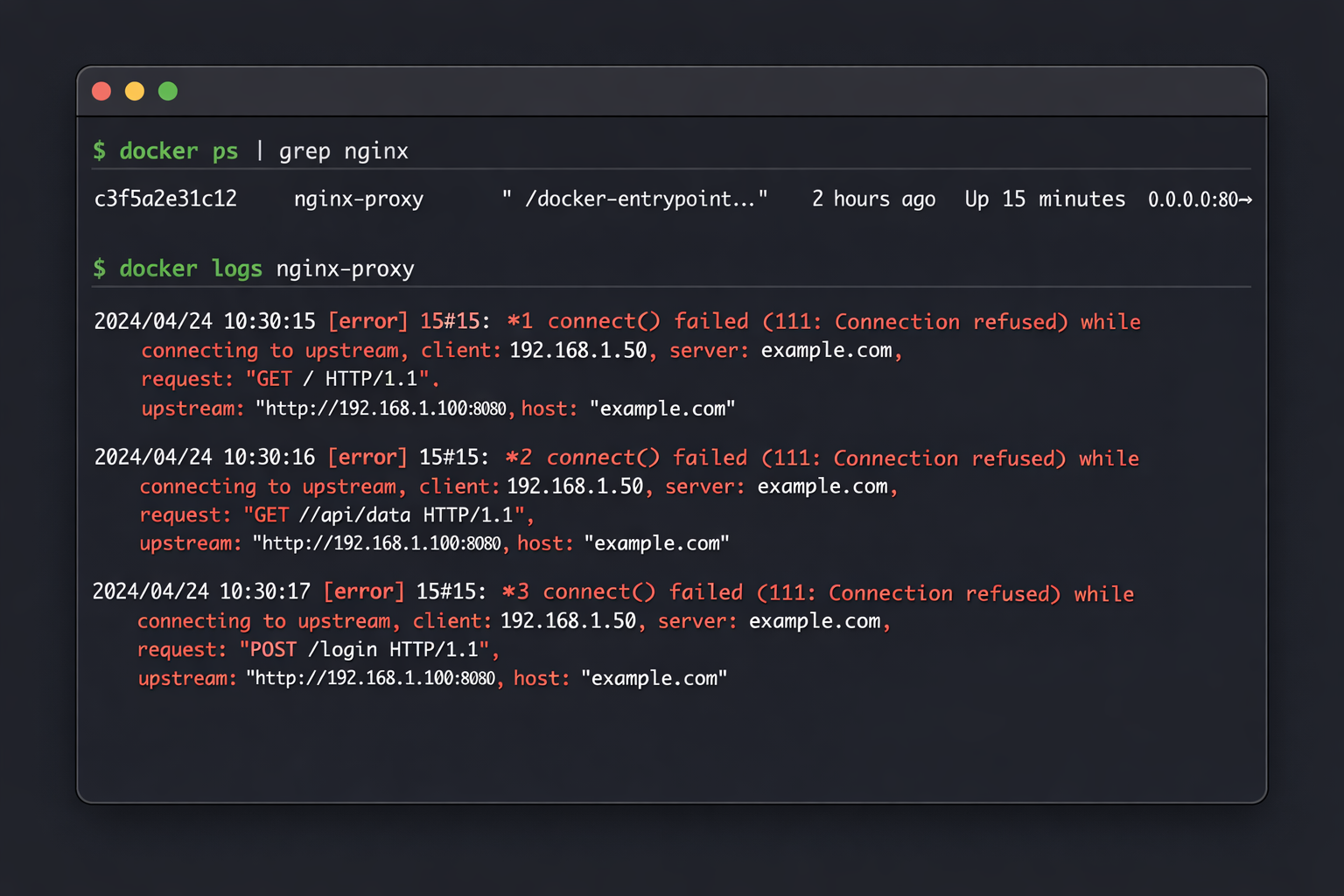Click the first [error] tag in logs

(x=367, y=321)
